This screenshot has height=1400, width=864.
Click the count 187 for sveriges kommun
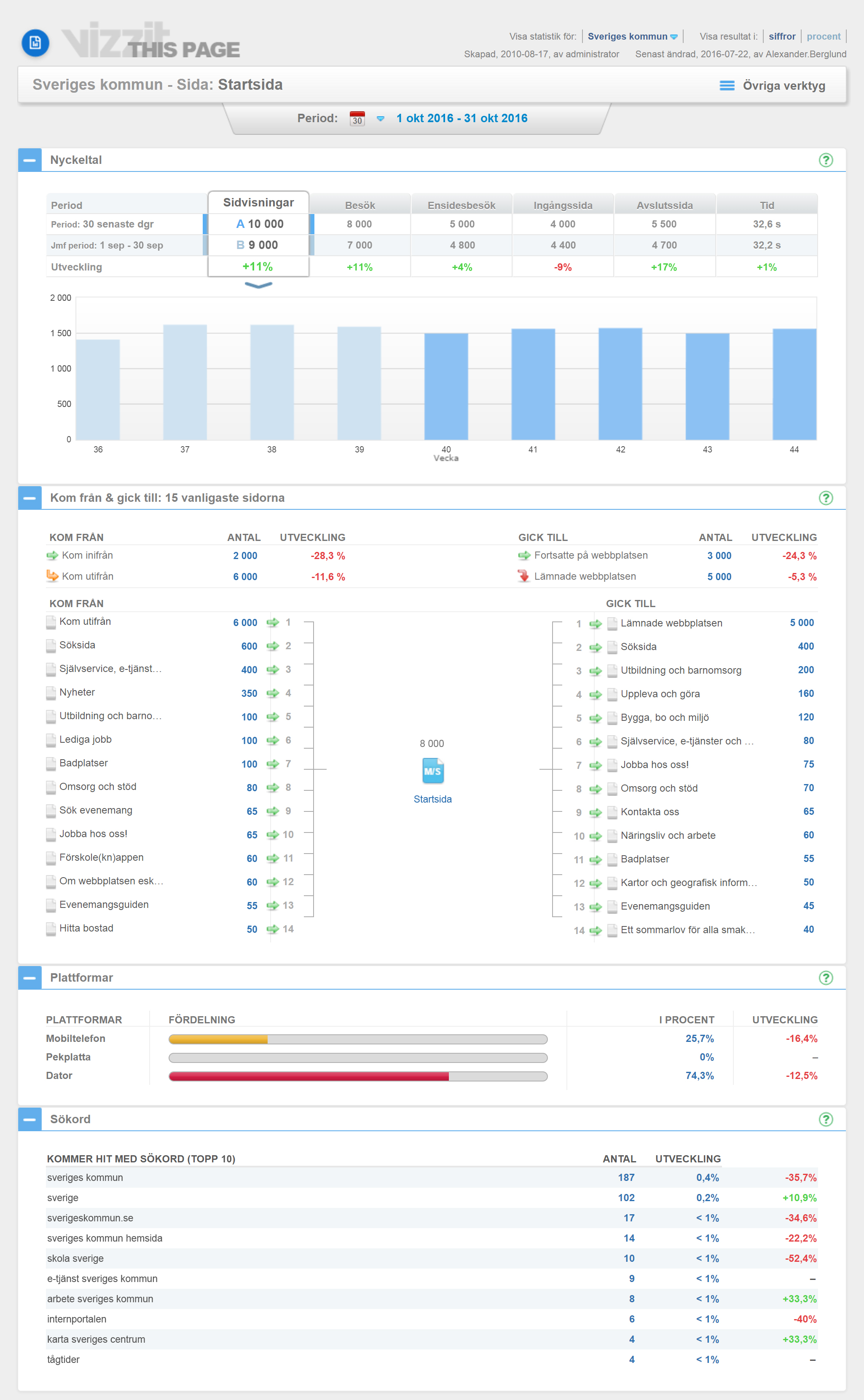coord(626,1178)
